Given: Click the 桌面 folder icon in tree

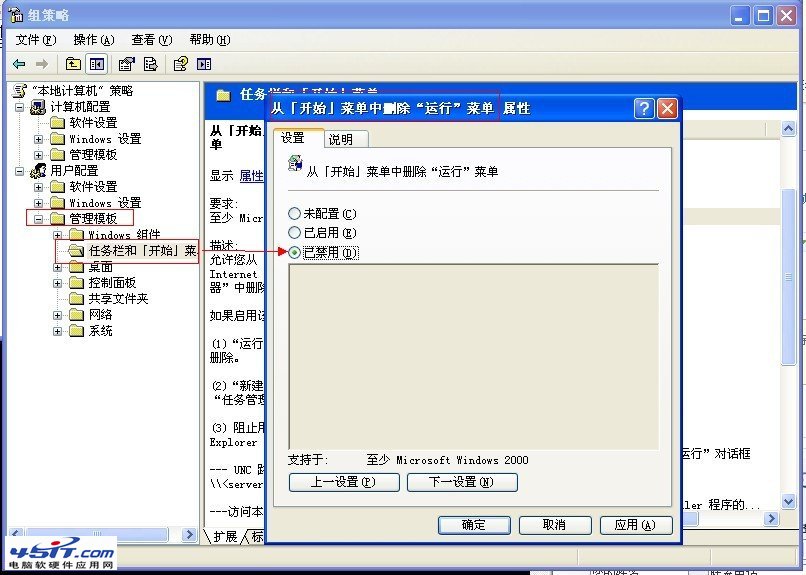Looking at the screenshot, I should (x=77, y=267).
